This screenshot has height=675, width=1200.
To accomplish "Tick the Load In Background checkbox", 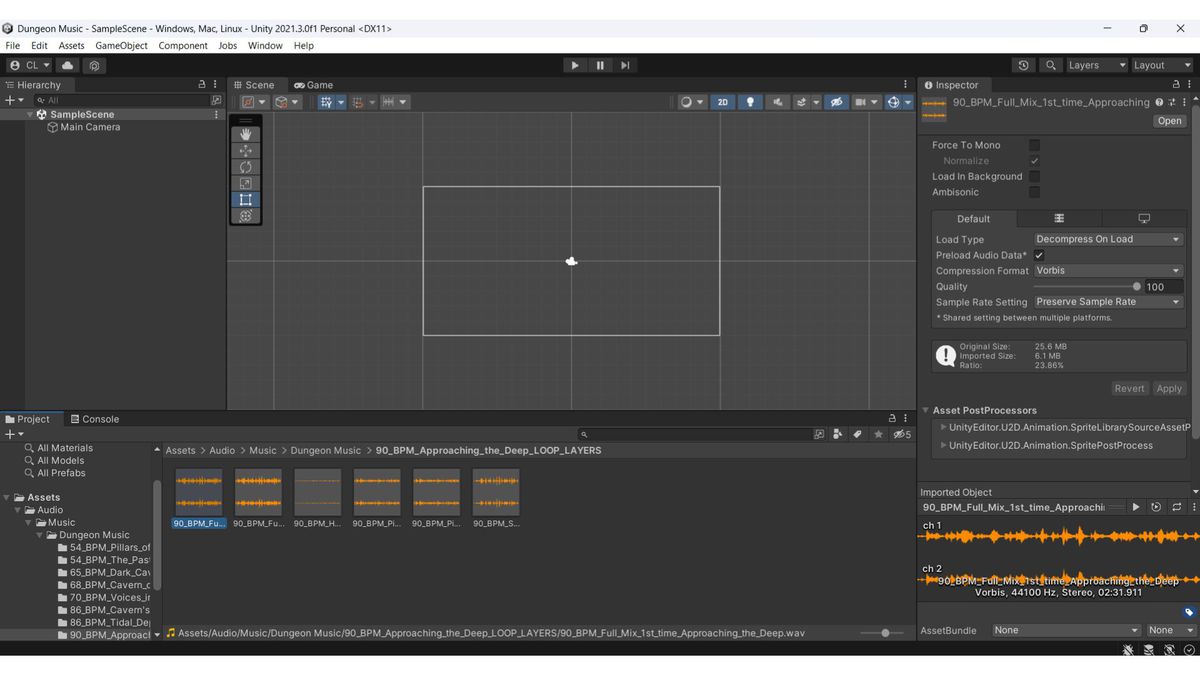I will pyautogui.click(x=1034, y=176).
